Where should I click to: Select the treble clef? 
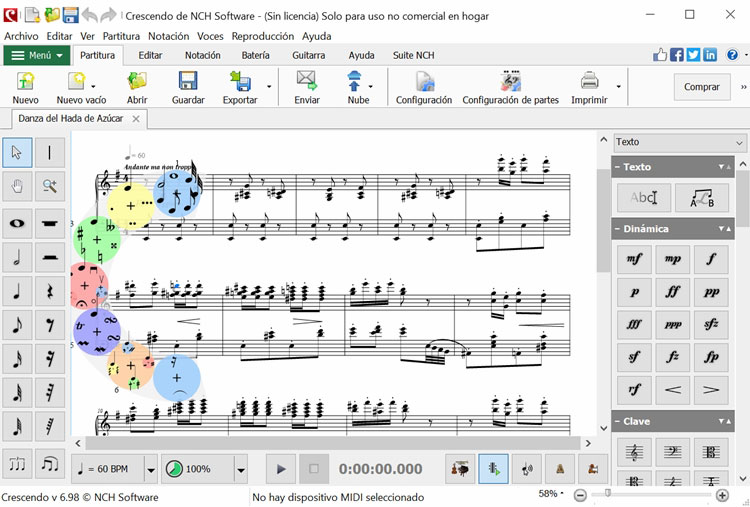pyautogui.click(x=634, y=452)
